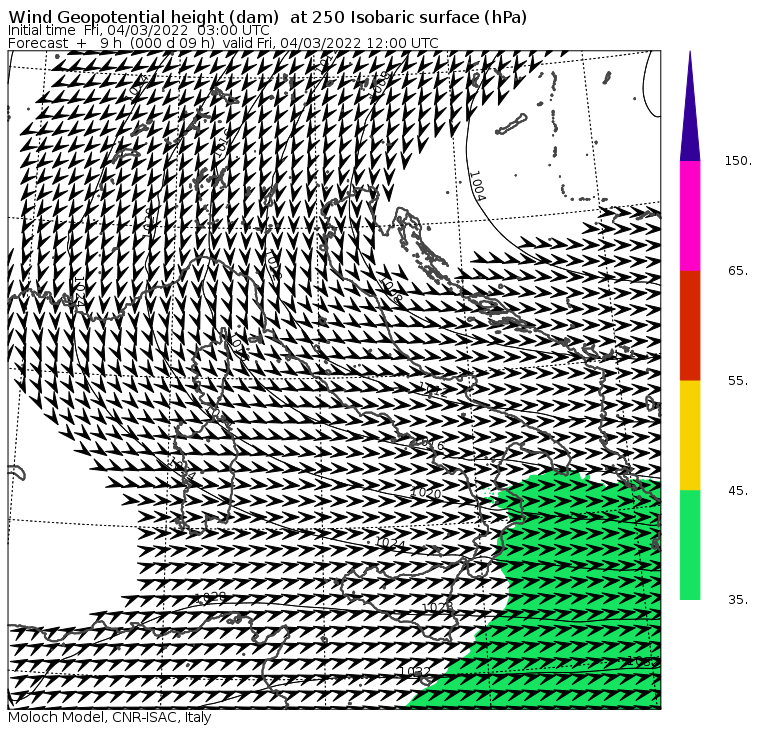Select the '55.' colorbar label

tap(738, 381)
